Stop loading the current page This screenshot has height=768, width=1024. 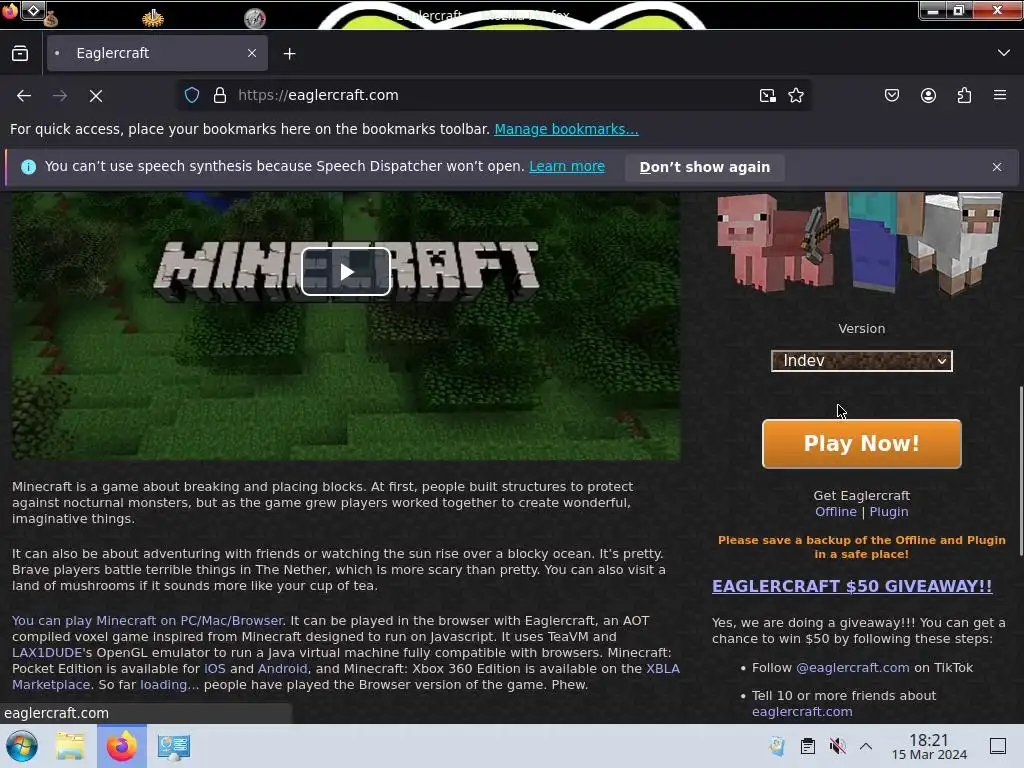(96, 95)
